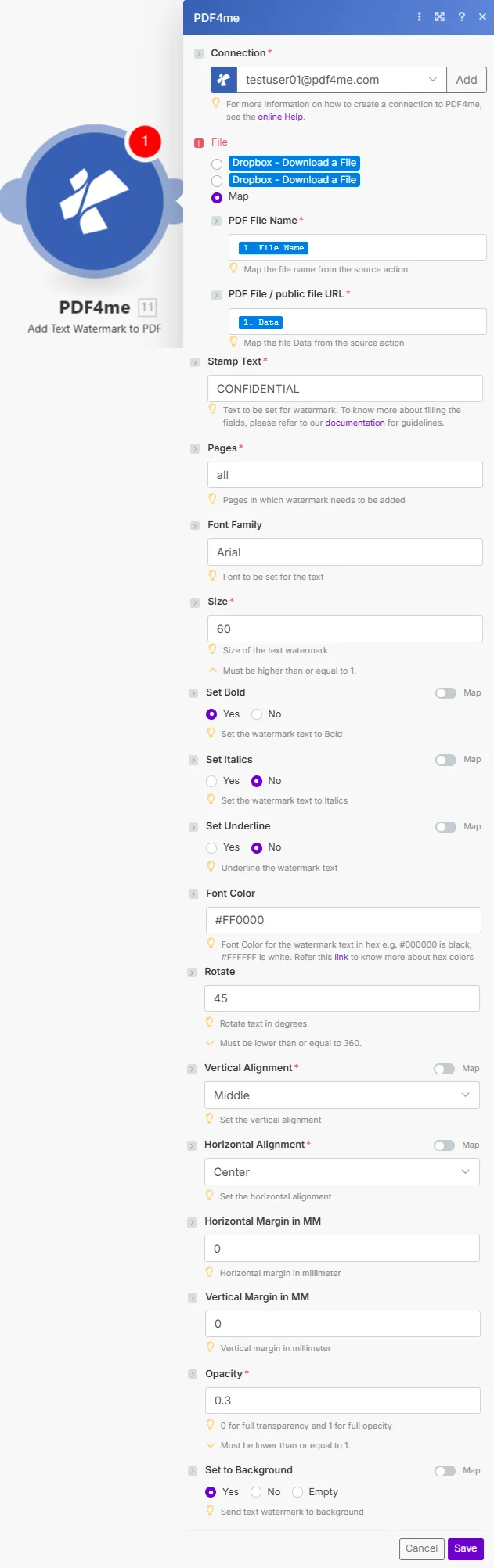This screenshot has width=494, height=1568.
Task: Click the Save button
Action: 466,1548
